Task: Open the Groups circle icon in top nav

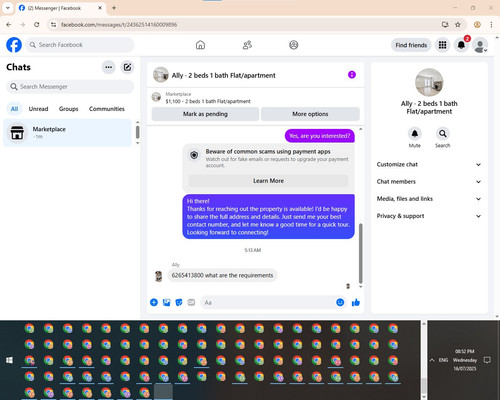Action: [x=294, y=45]
